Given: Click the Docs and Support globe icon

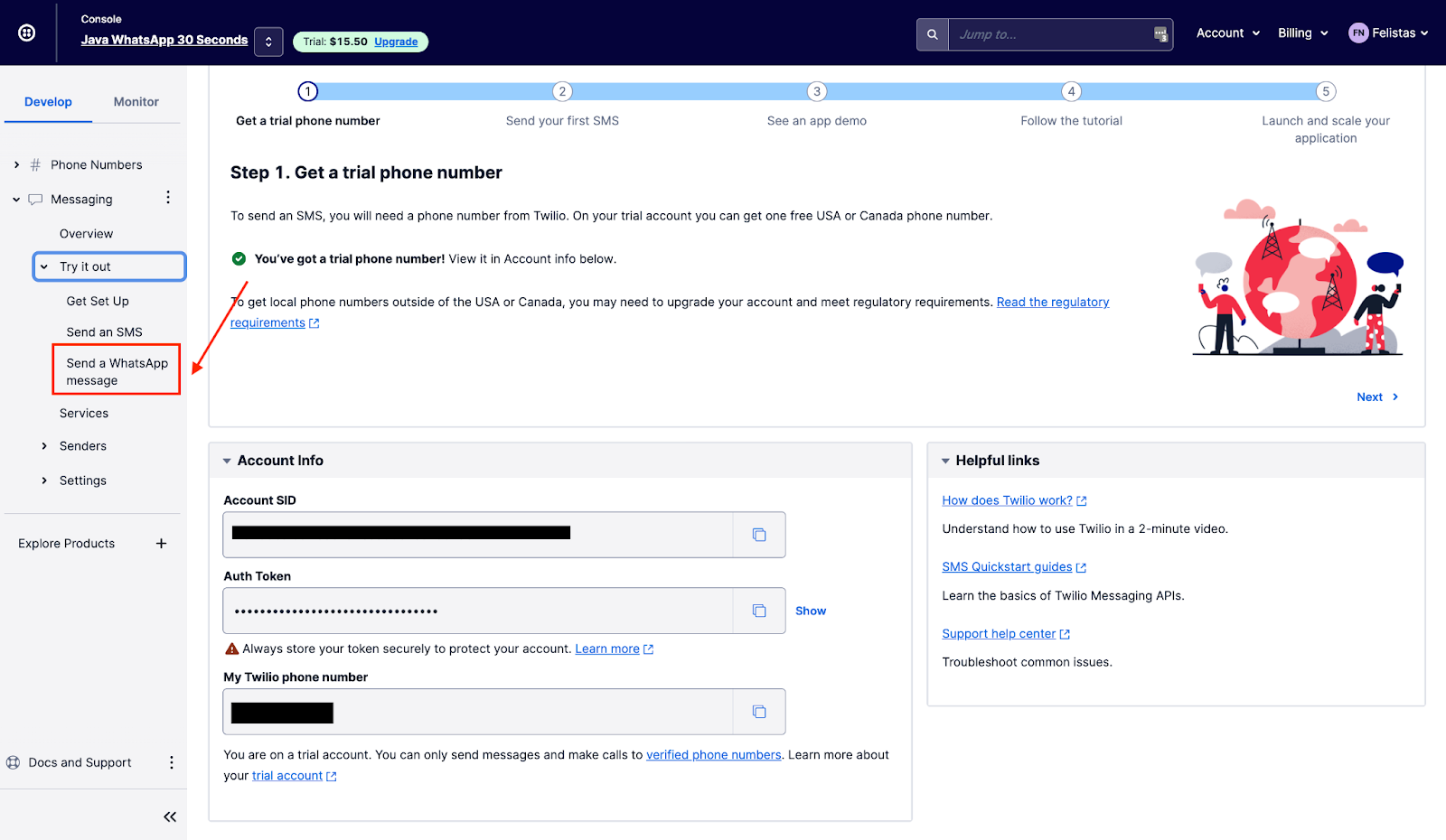Looking at the screenshot, I should (14, 762).
